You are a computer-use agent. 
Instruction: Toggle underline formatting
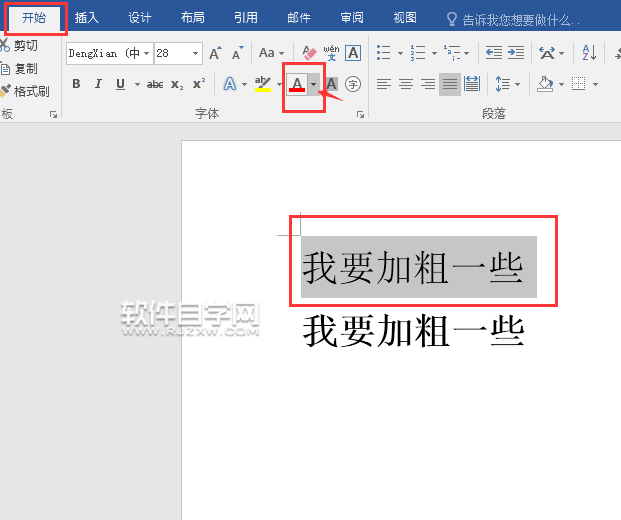pos(120,84)
